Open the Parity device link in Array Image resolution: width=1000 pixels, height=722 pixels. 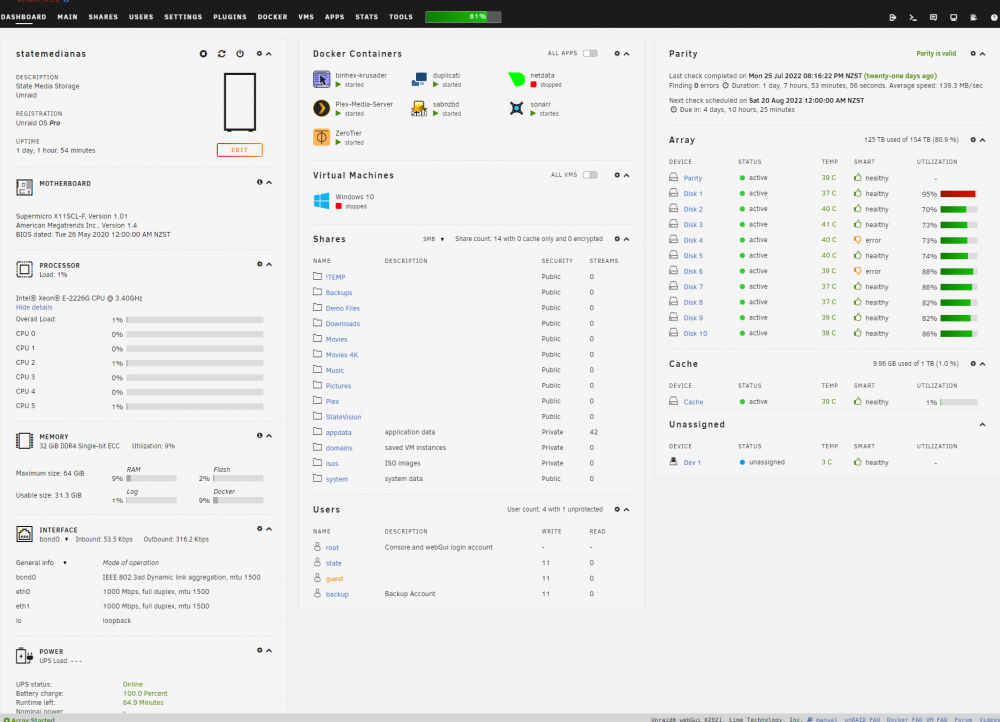(693, 179)
